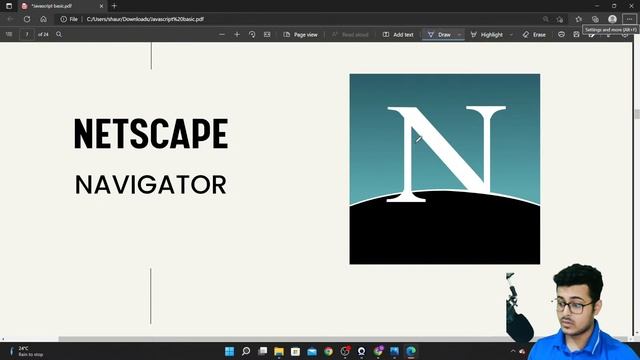Open Microsoft Edge from taskbar
The image size is (640, 360).
(411, 351)
